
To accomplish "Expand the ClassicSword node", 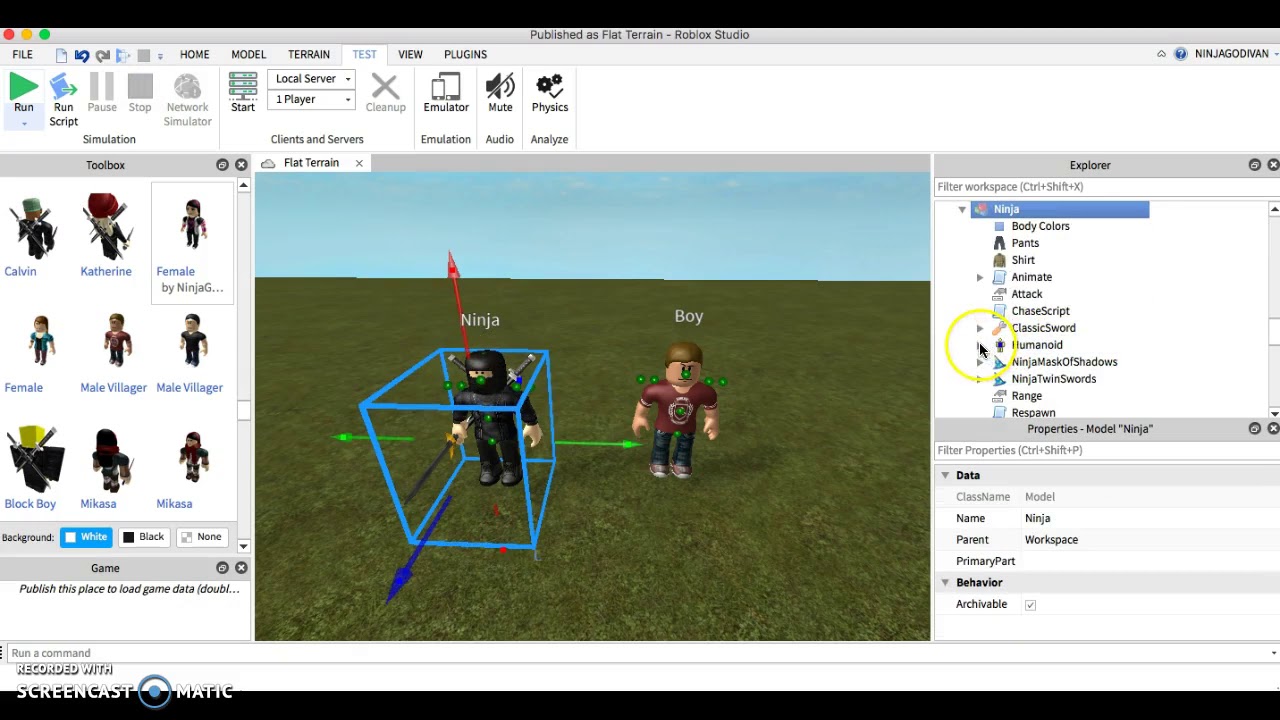I will tap(980, 328).
